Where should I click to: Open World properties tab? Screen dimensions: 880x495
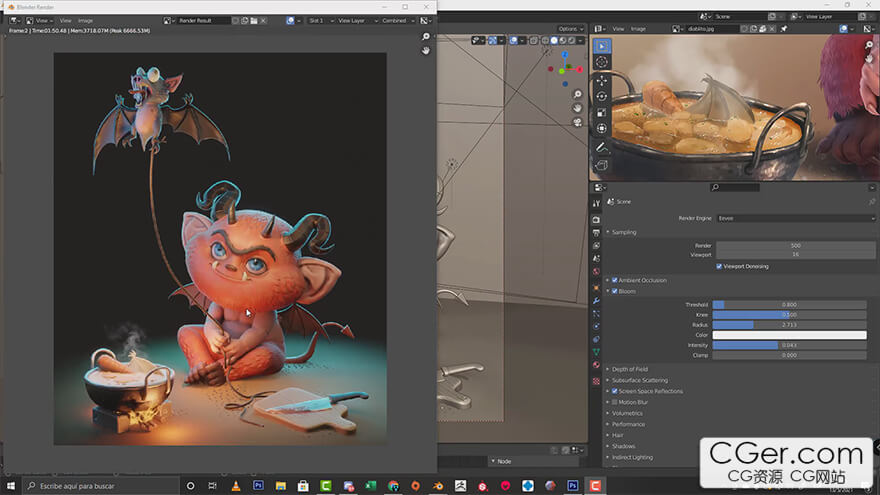(596, 272)
